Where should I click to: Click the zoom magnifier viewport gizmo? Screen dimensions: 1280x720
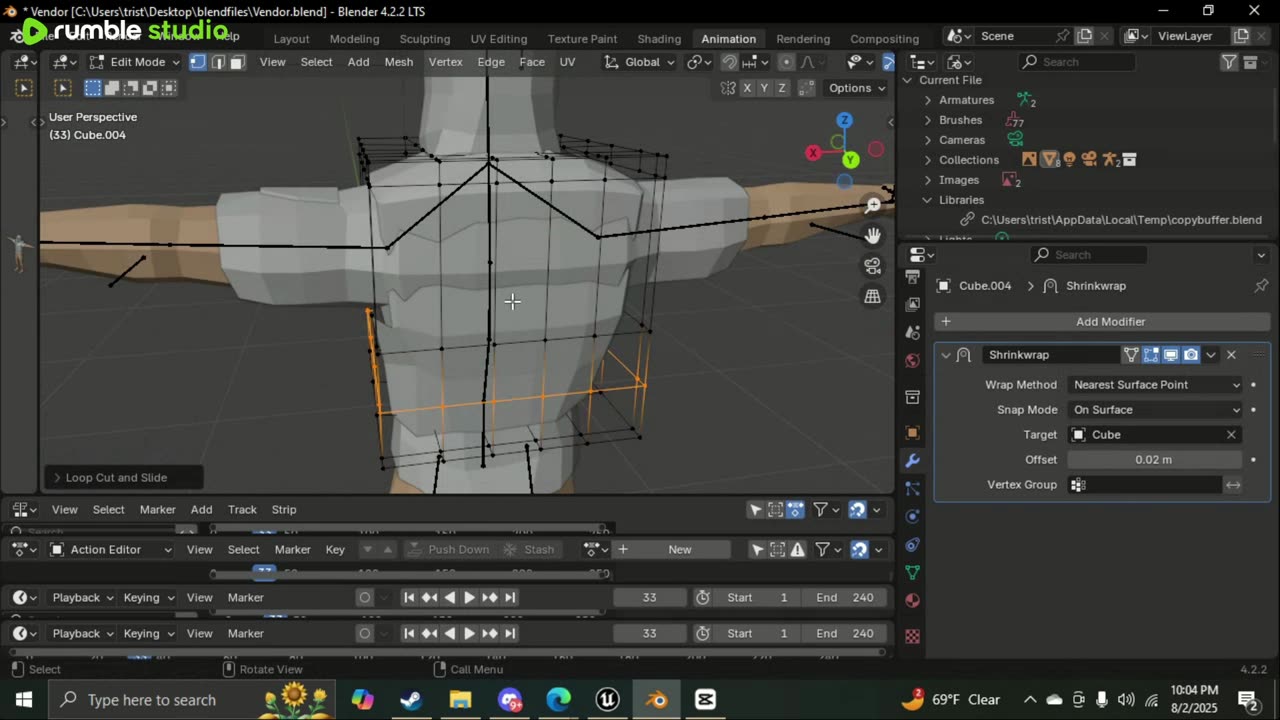(873, 205)
